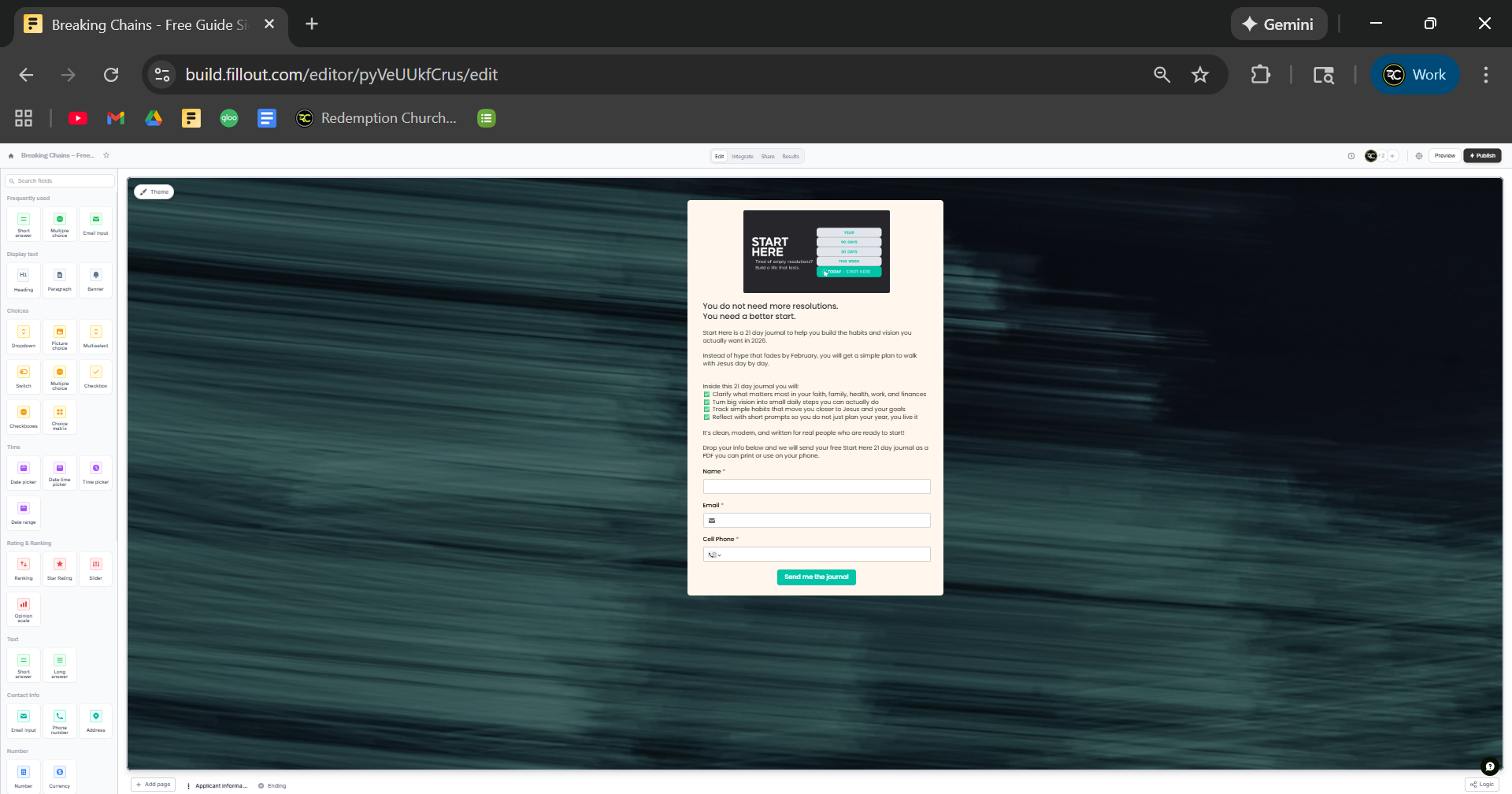Switch to the Integrate tab

point(743,157)
